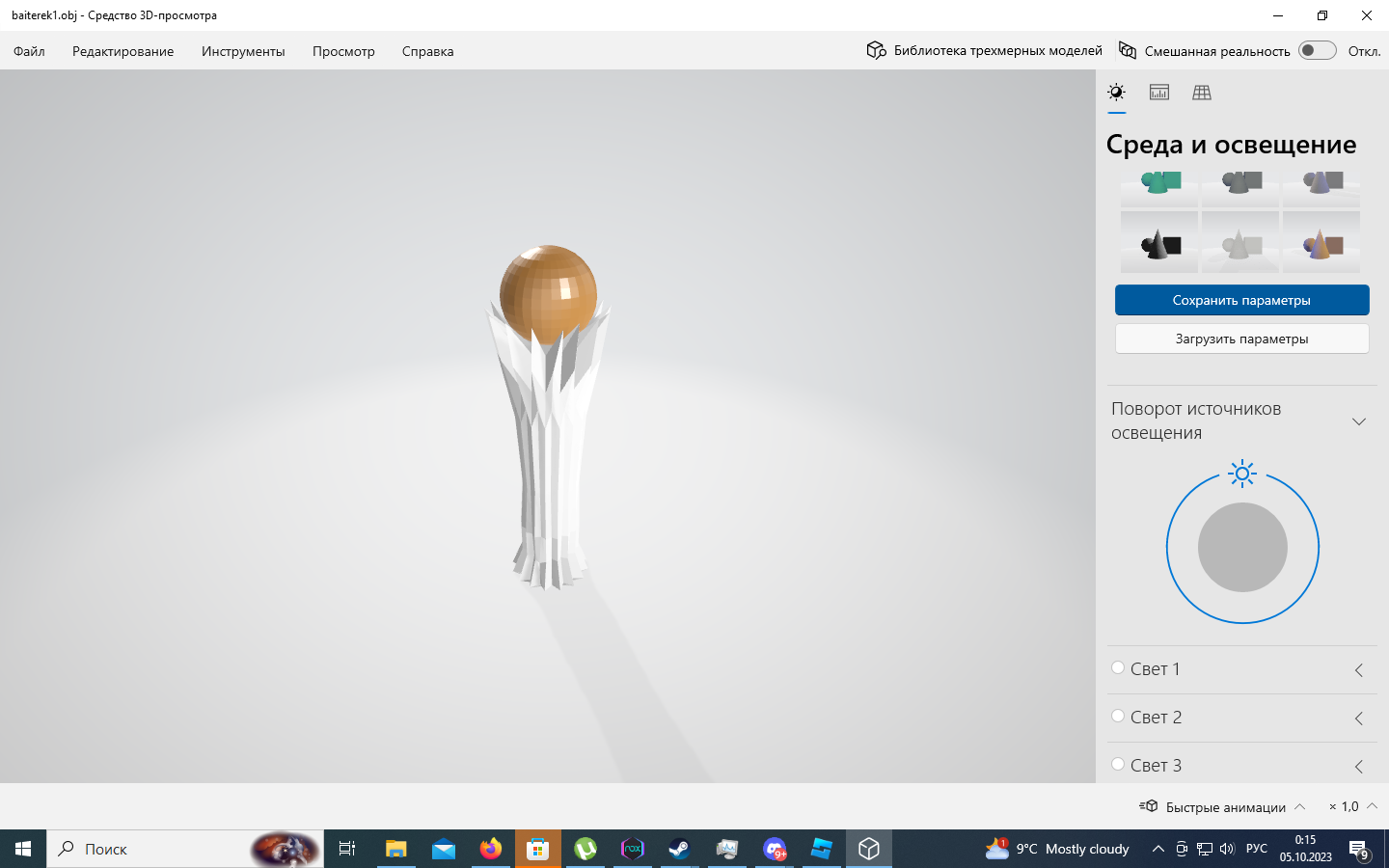Open the Discord icon with 9+ badge

click(x=775, y=849)
